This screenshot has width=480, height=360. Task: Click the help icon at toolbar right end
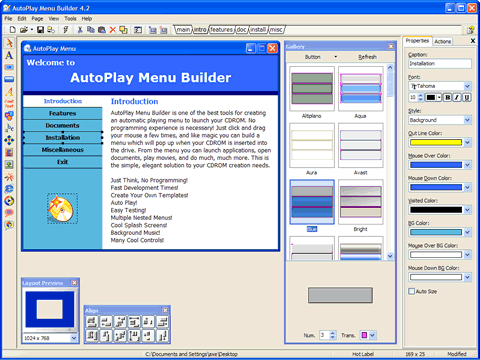471,30
